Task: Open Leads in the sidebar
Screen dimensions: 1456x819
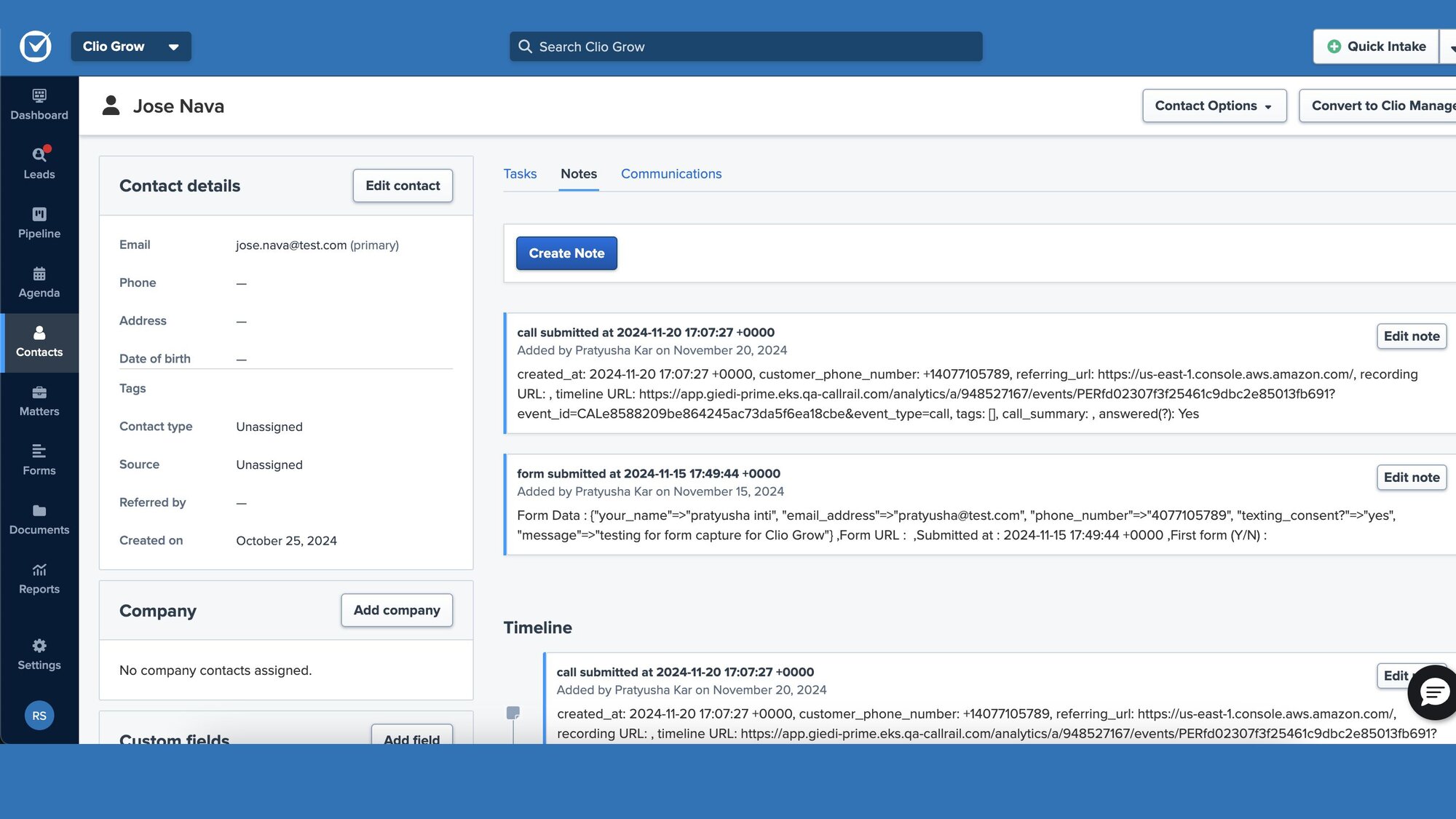Action: click(39, 164)
